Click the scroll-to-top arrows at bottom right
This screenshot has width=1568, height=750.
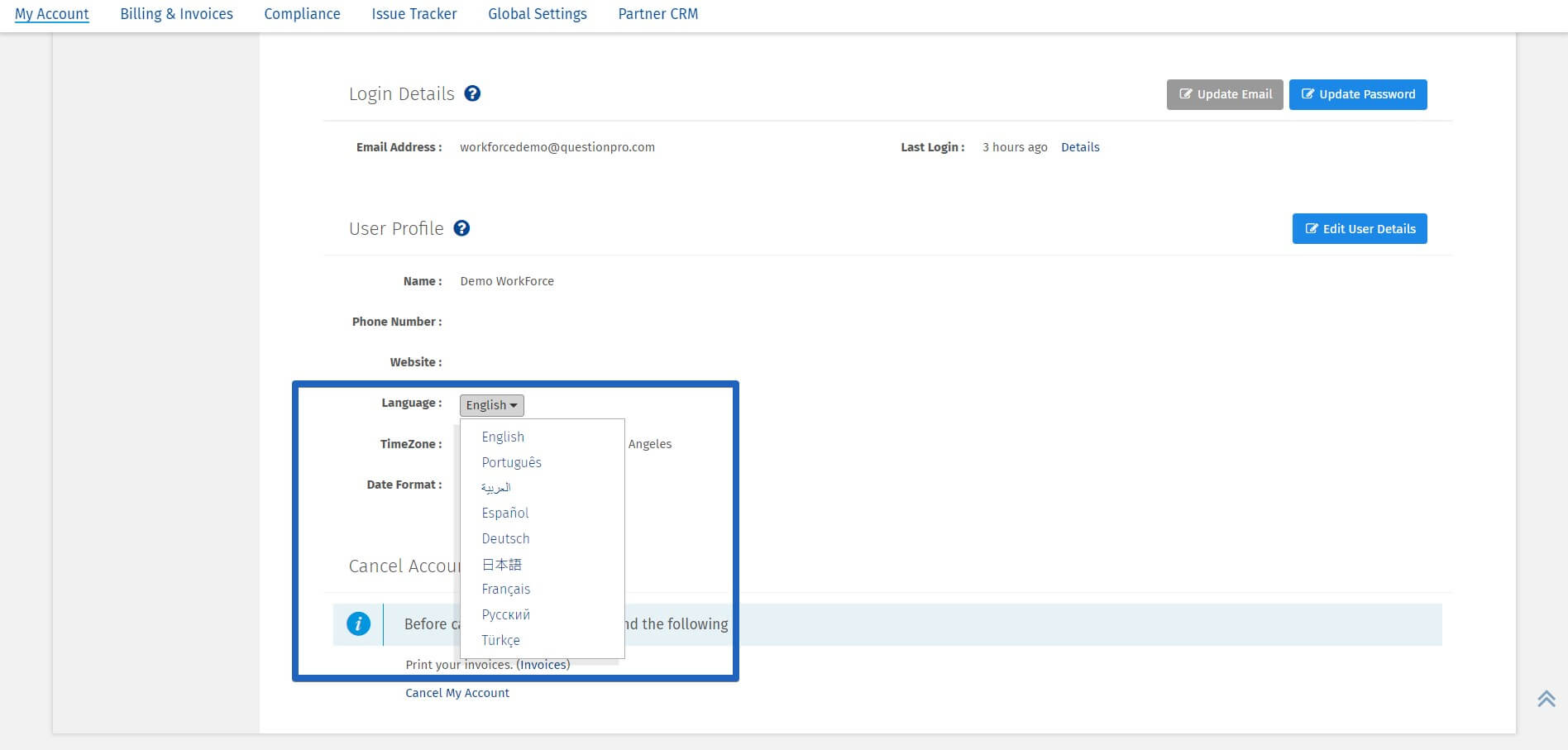coord(1546,699)
